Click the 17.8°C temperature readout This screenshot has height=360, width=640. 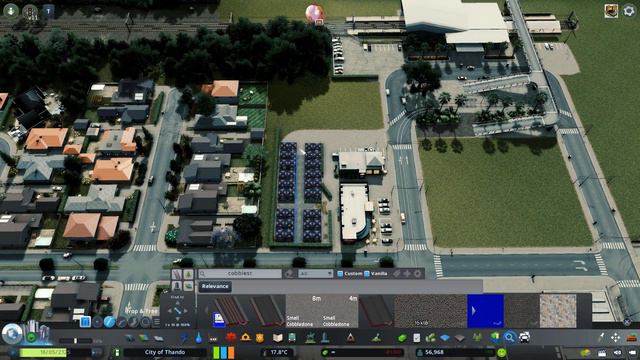coord(278,352)
